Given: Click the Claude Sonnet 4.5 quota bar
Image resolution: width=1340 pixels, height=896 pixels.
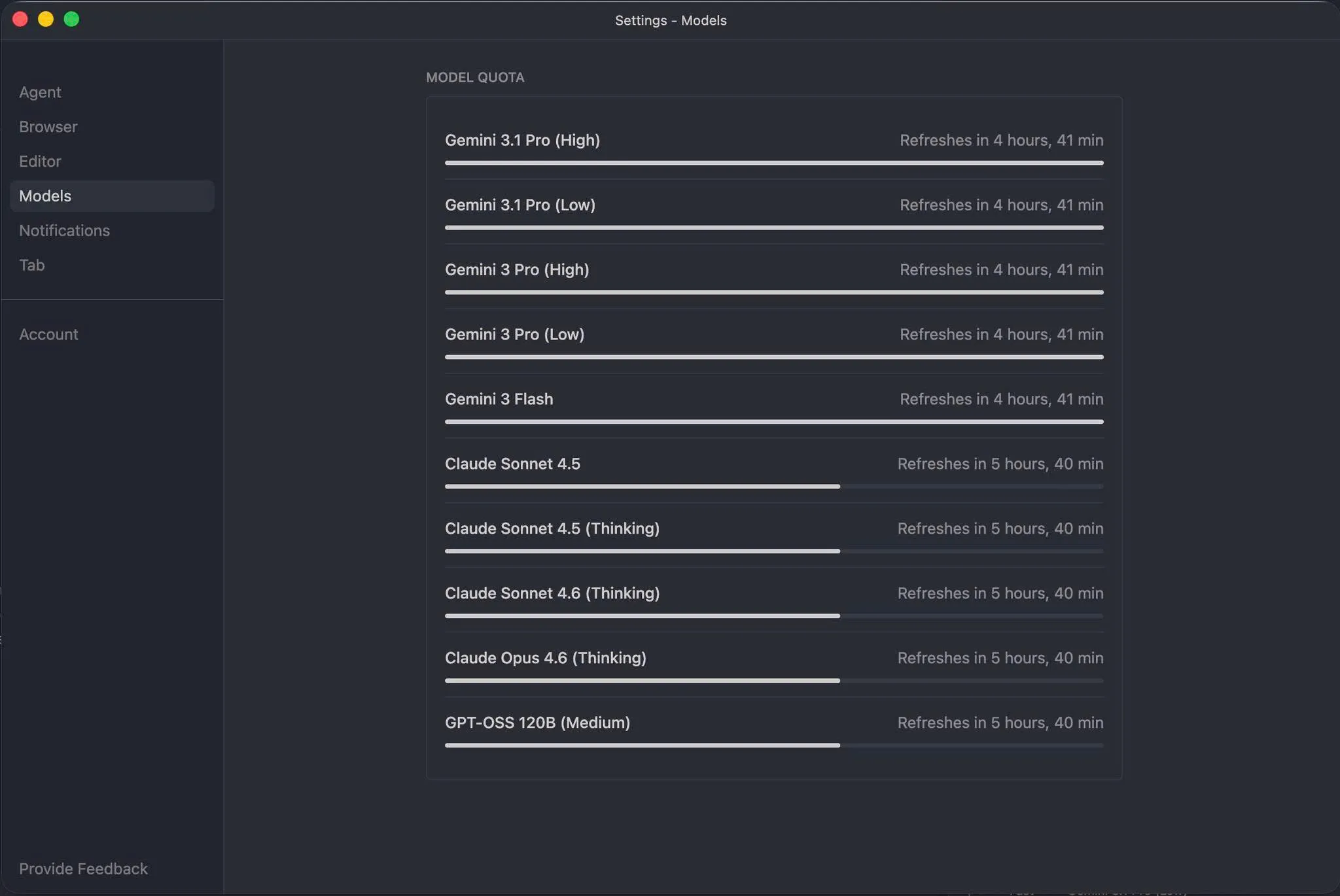Looking at the screenshot, I should (x=773, y=487).
